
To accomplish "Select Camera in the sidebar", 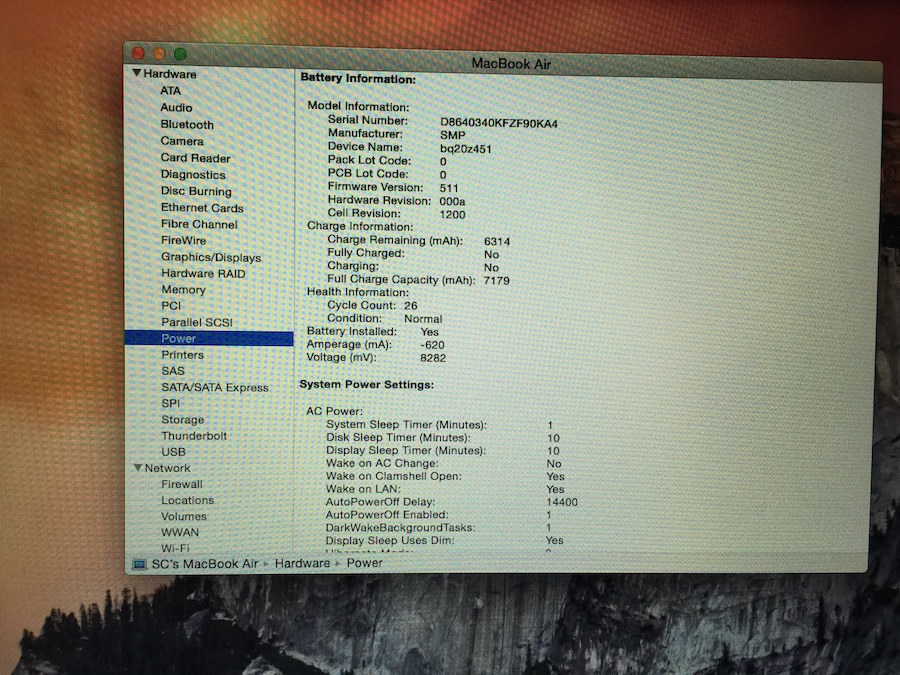I will 182,141.
